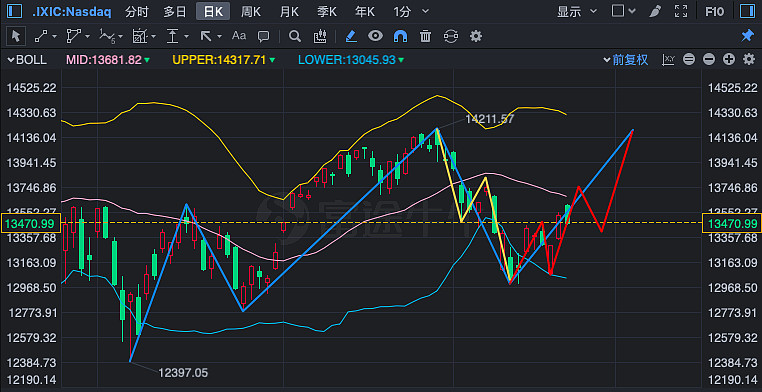
Task: Switch to the 多日 multi-day tab
Action: coord(175,12)
